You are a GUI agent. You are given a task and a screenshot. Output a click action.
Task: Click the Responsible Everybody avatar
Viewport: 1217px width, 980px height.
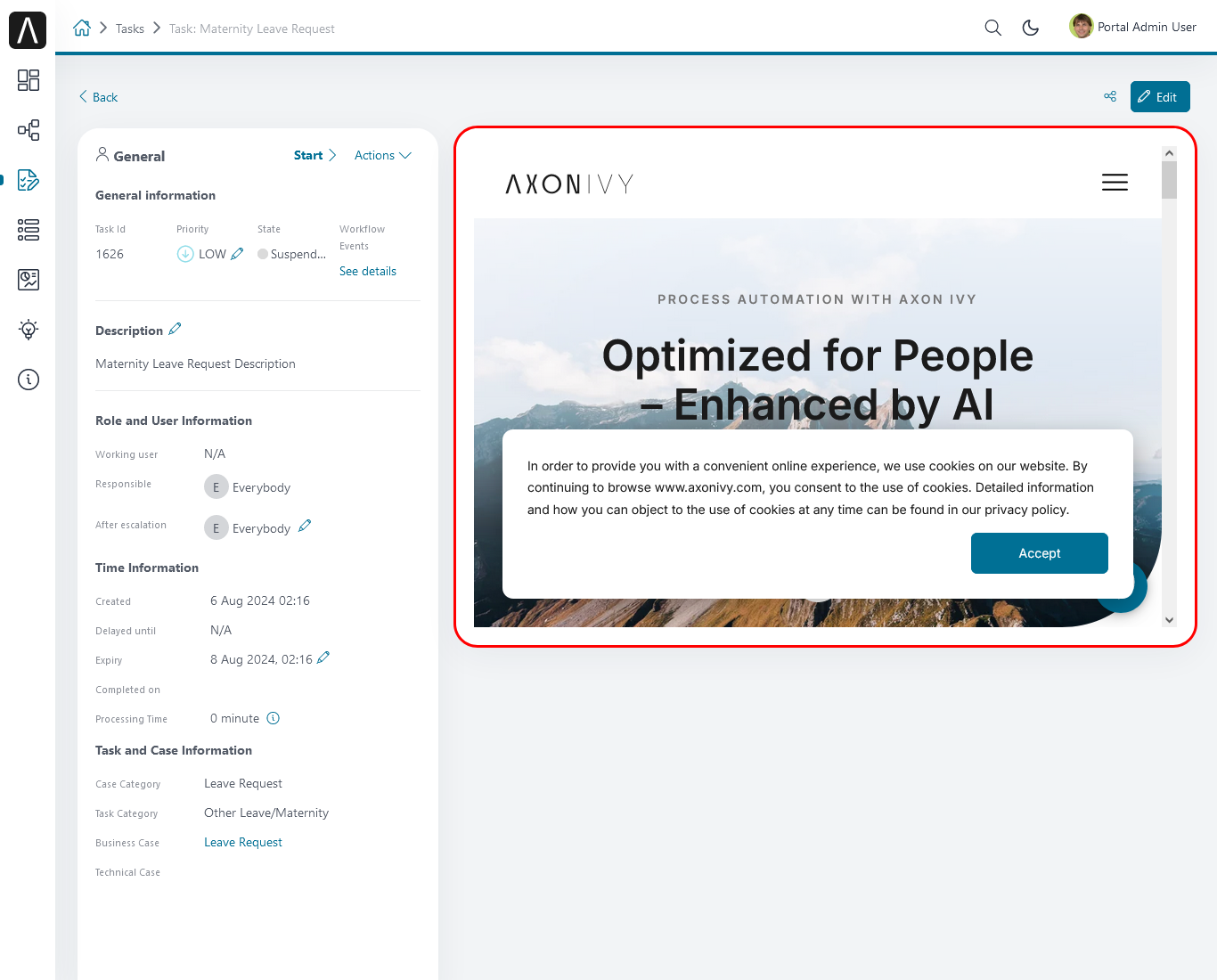click(x=216, y=487)
